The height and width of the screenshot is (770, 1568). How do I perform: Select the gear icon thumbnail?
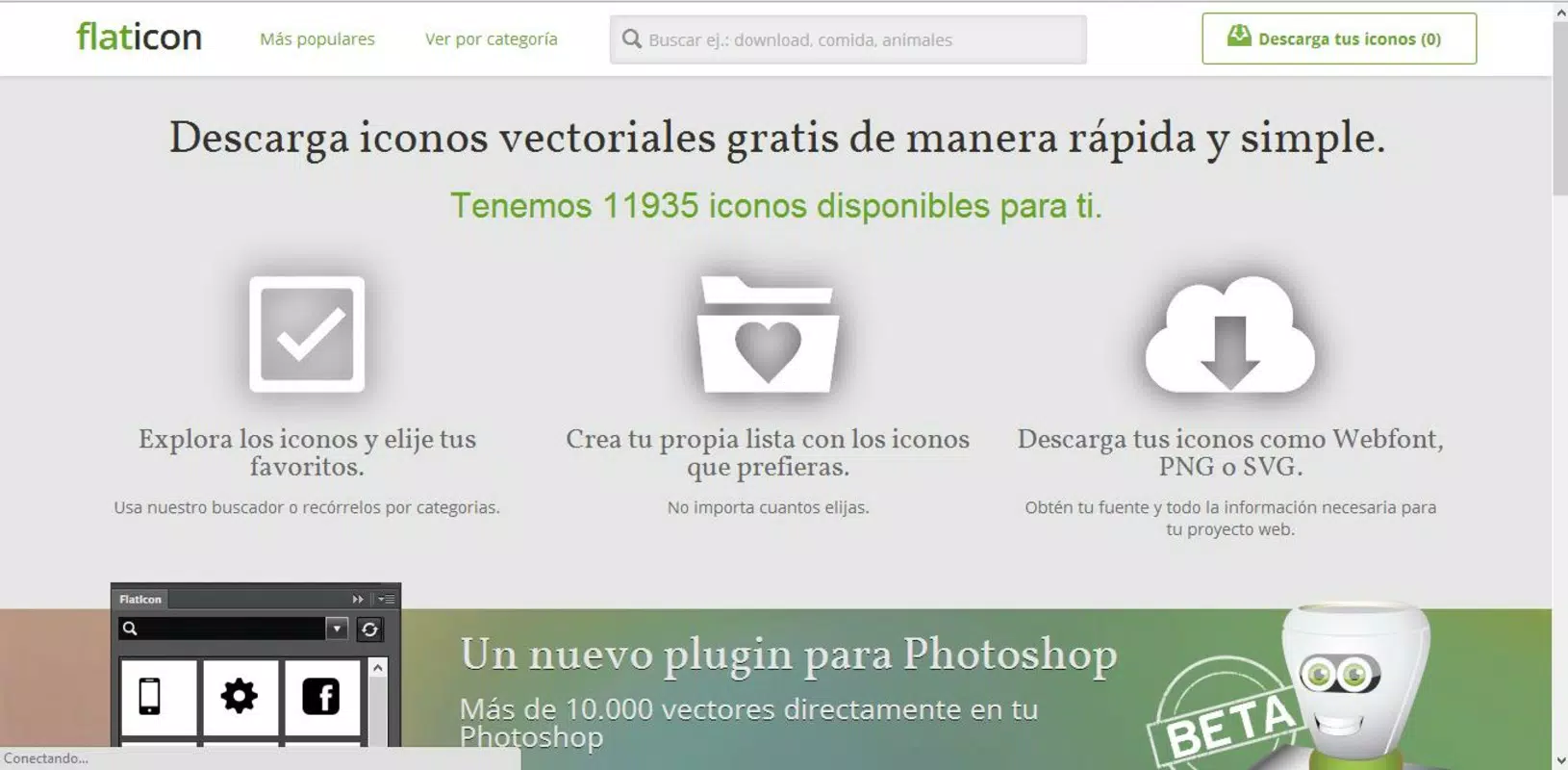click(x=240, y=697)
